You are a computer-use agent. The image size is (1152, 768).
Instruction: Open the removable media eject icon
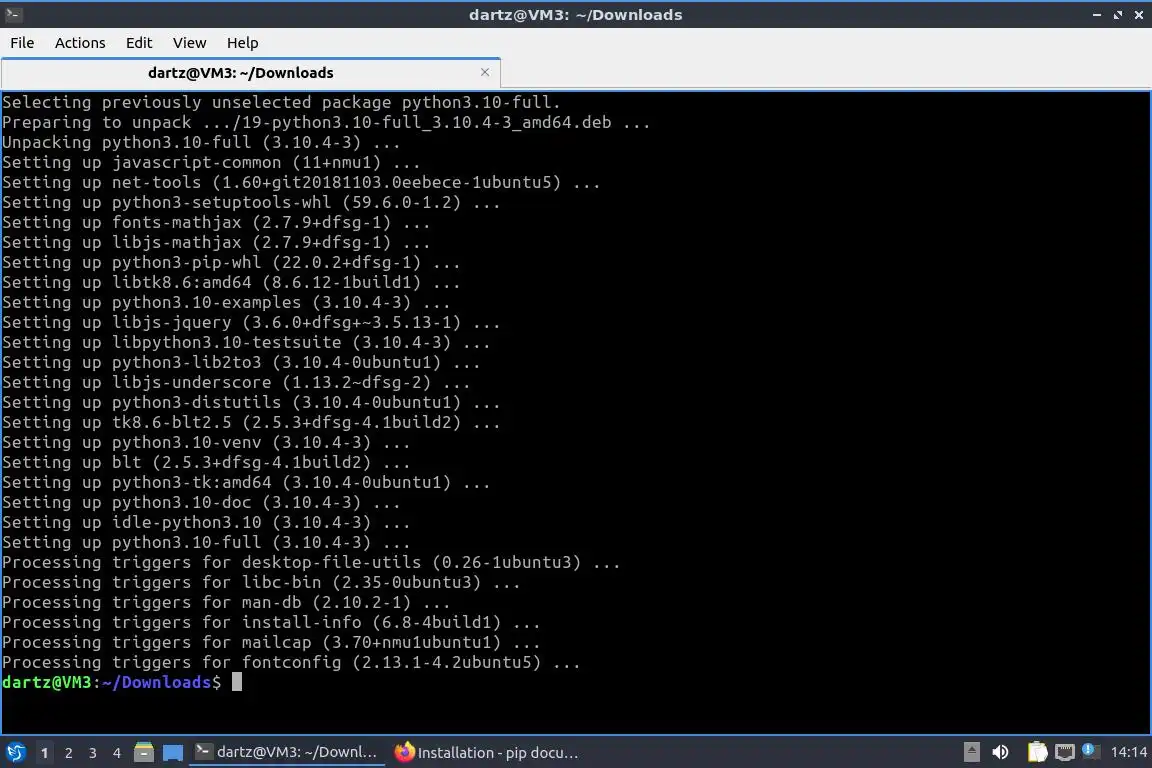click(x=971, y=752)
